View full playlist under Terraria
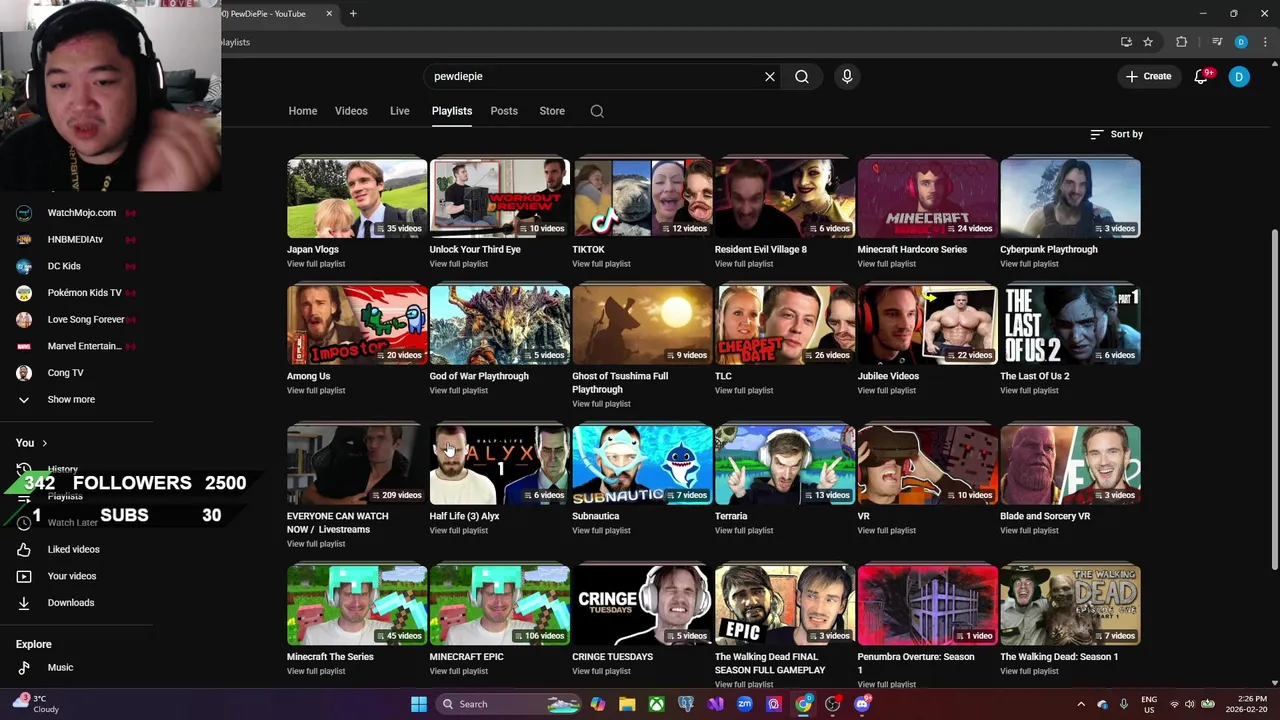Viewport: 1280px width, 720px height. coord(744,531)
